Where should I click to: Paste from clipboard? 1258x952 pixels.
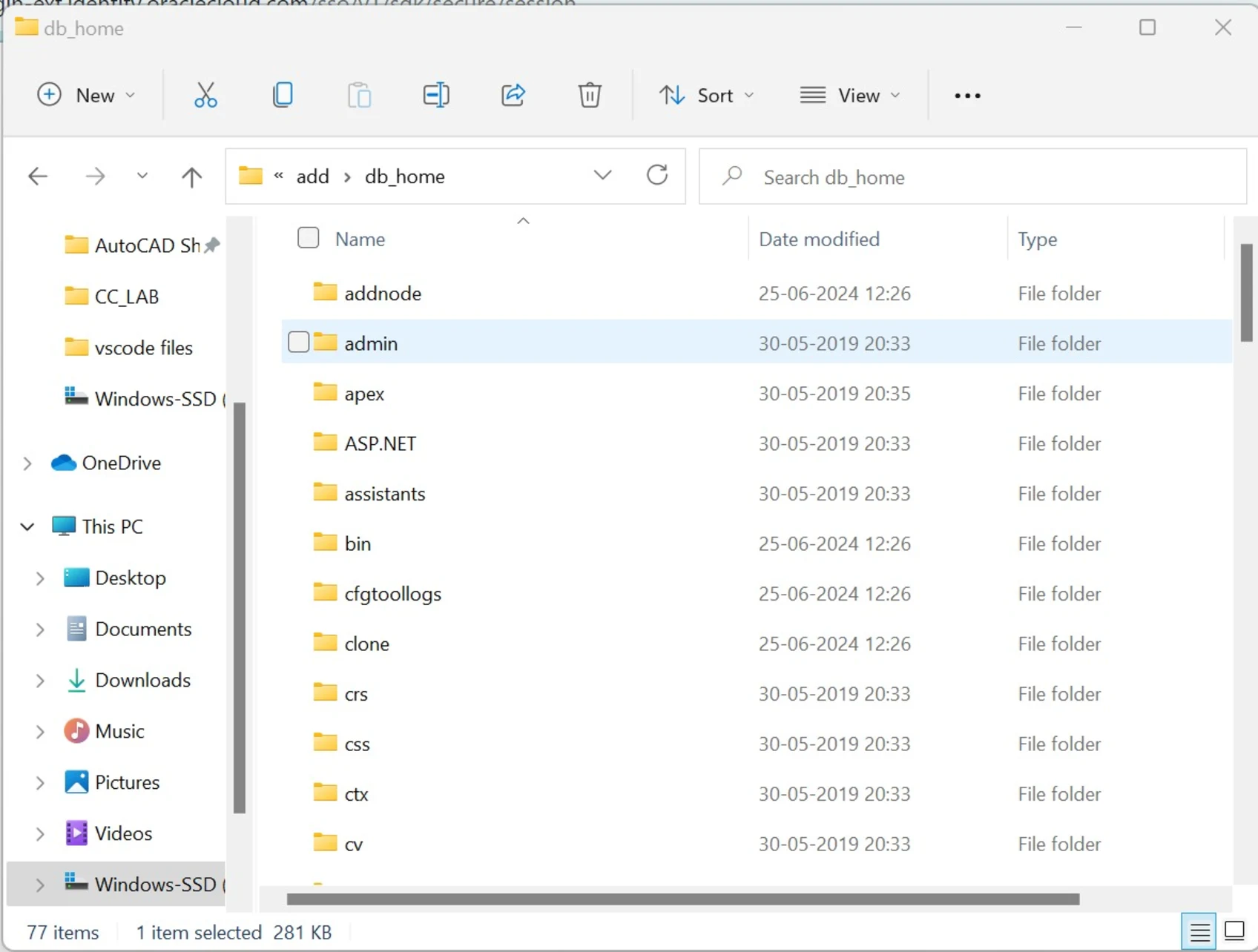(359, 95)
